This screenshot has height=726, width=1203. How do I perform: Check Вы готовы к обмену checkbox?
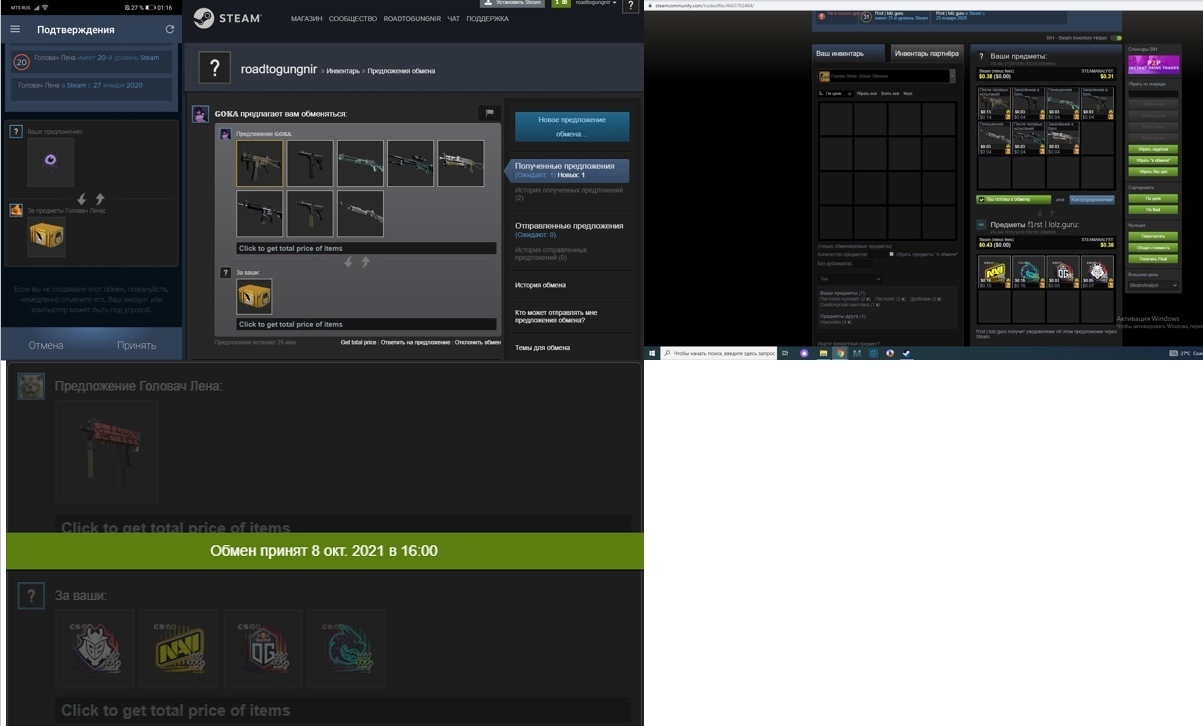pyautogui.click(x=981, y=199)
